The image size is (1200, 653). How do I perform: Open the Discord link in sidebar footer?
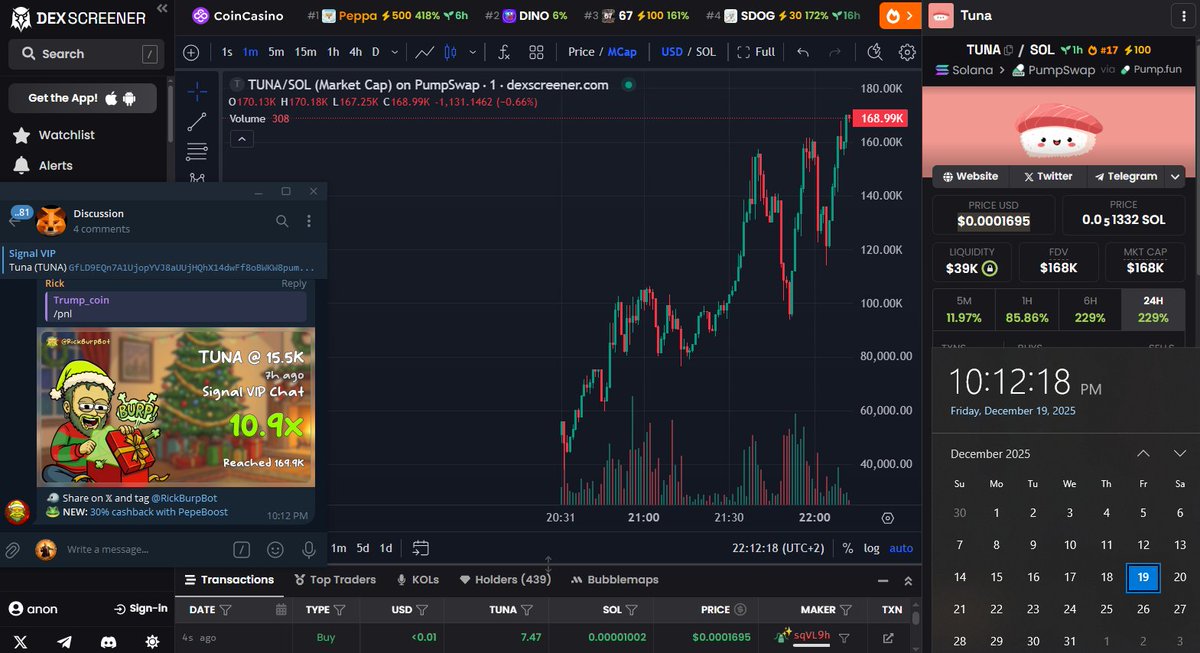click(x=108, y=641)
